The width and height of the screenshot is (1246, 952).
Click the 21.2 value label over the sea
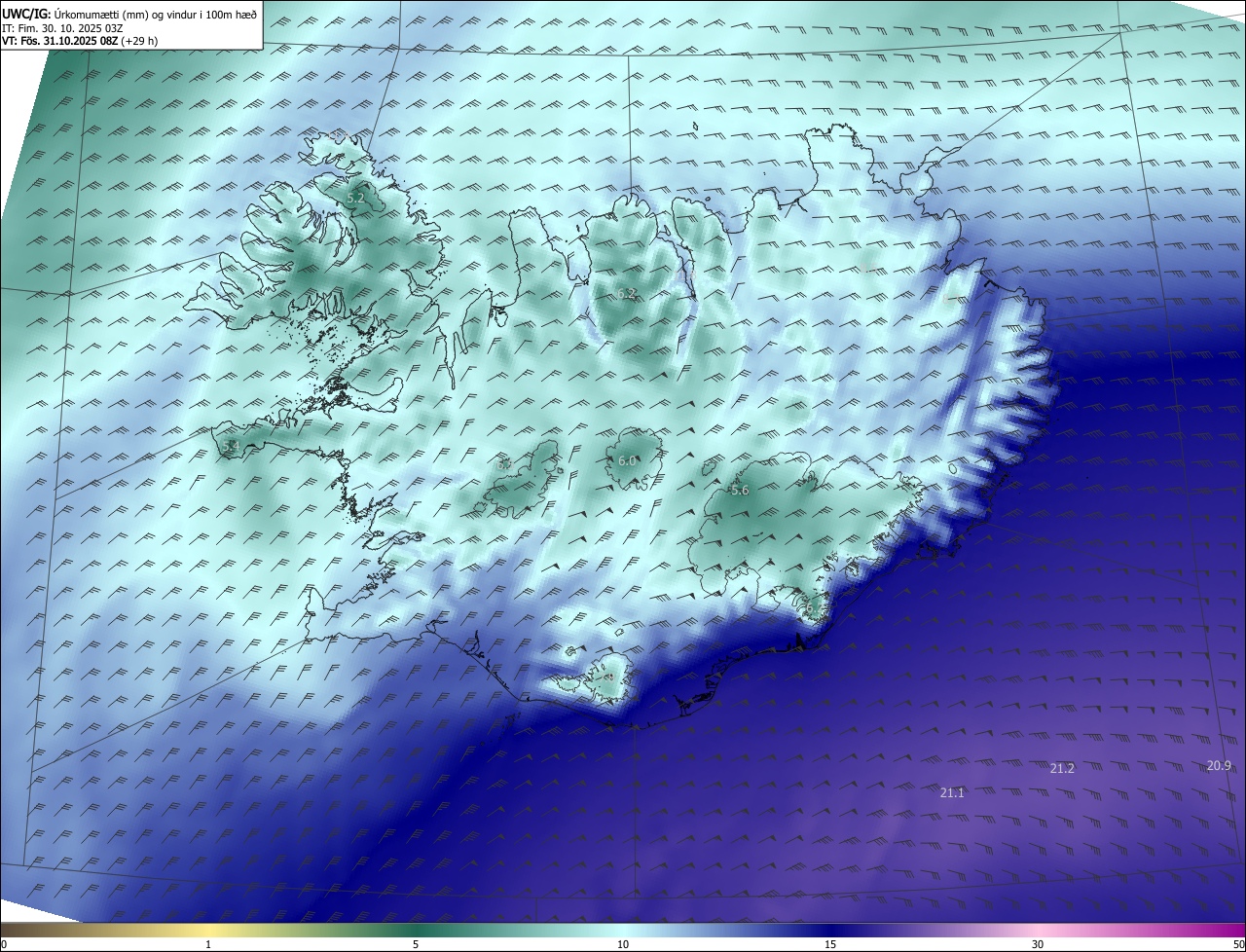1063,768
